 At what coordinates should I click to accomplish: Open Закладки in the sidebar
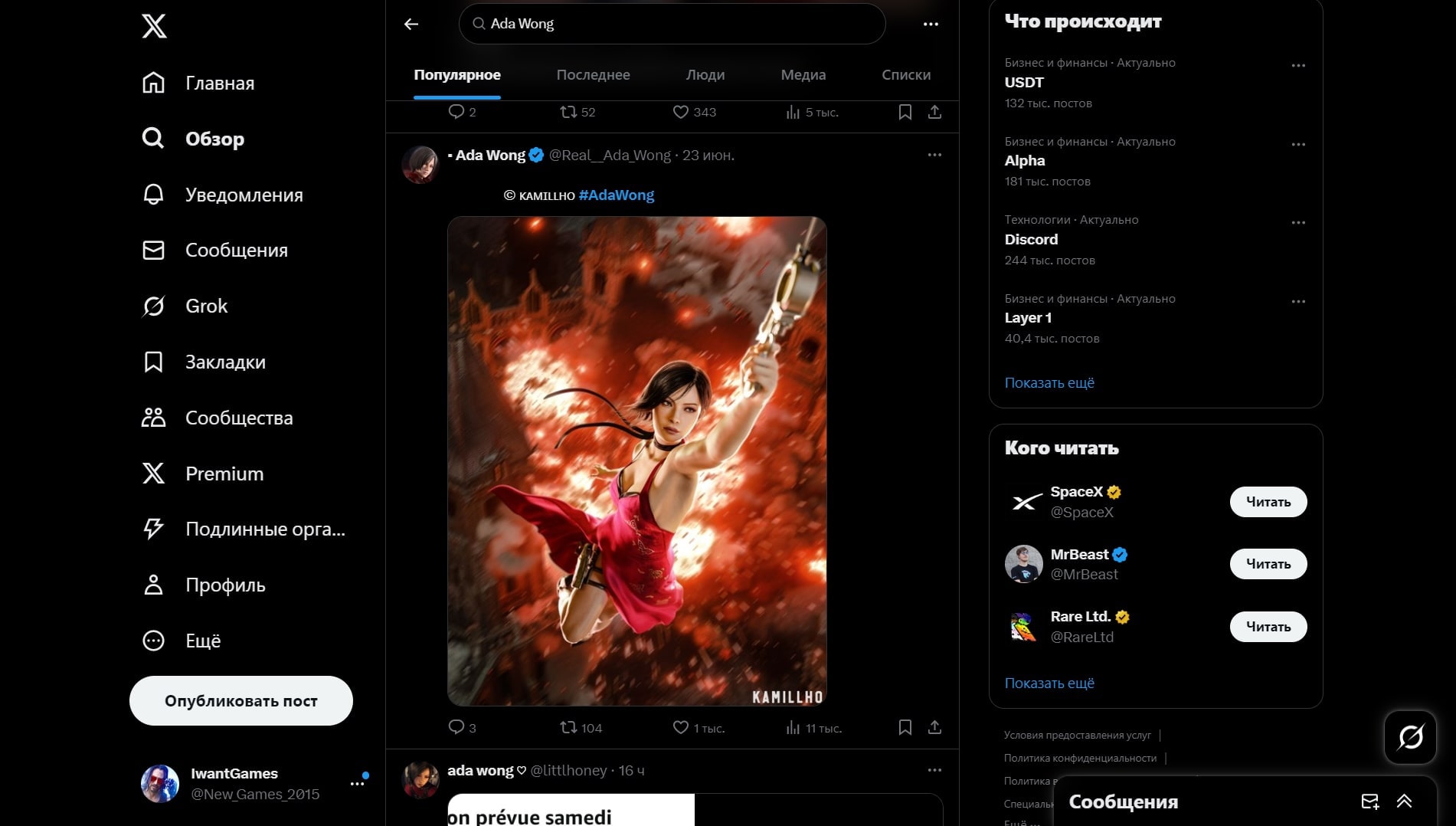tap(204, 362)
